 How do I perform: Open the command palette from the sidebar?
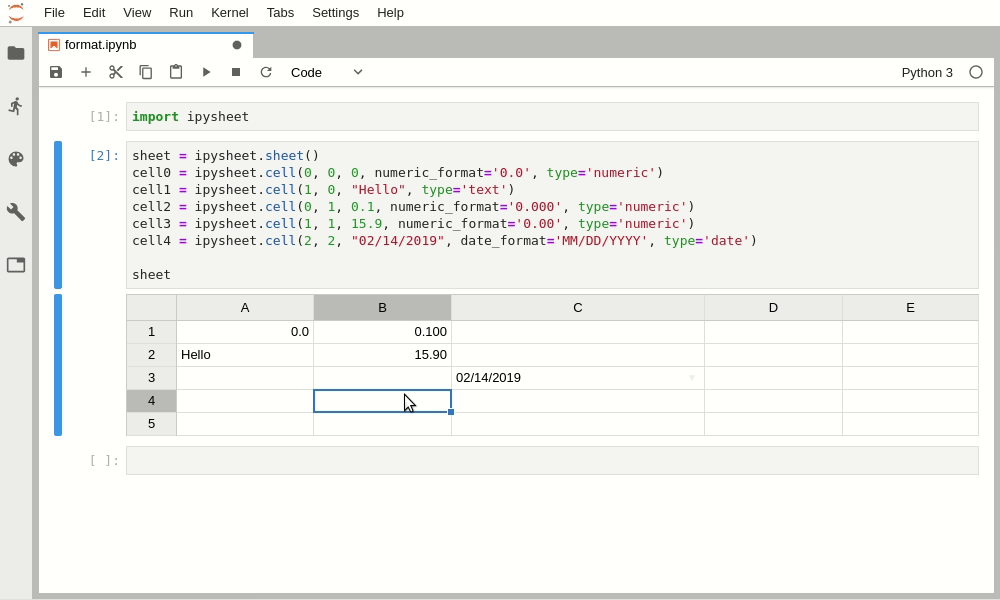coord(16,157)
